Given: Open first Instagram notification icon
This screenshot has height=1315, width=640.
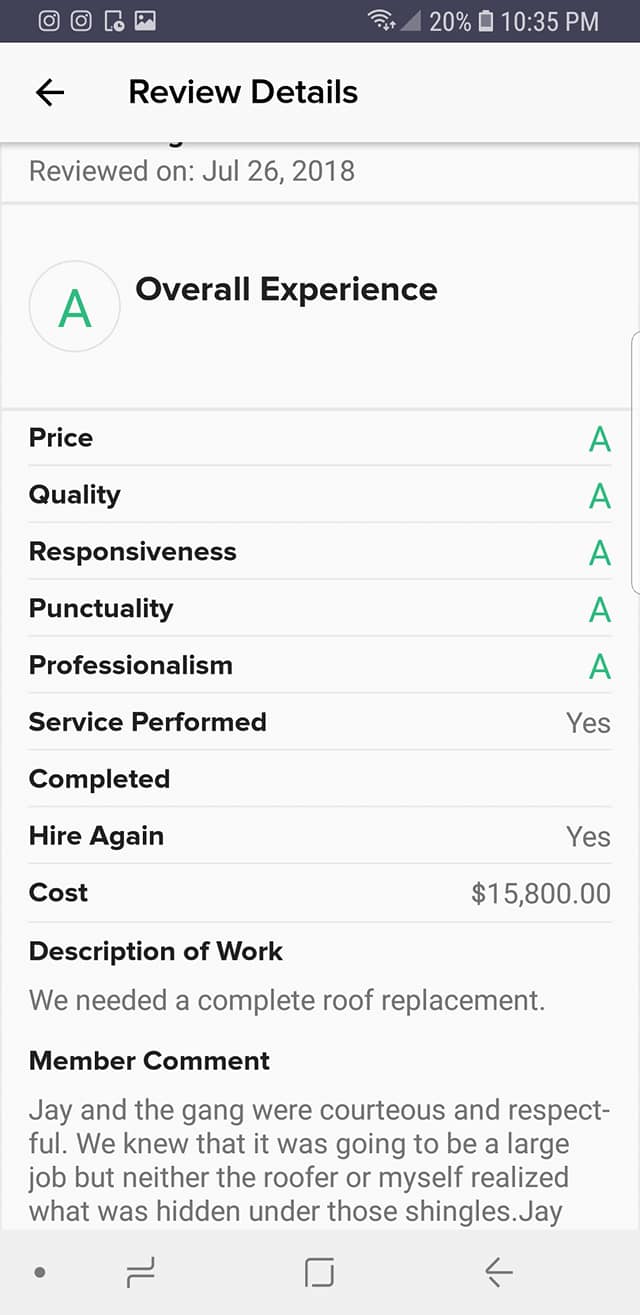Looking at the screenshot, I should pyautogui.click(x=48, y=20).
